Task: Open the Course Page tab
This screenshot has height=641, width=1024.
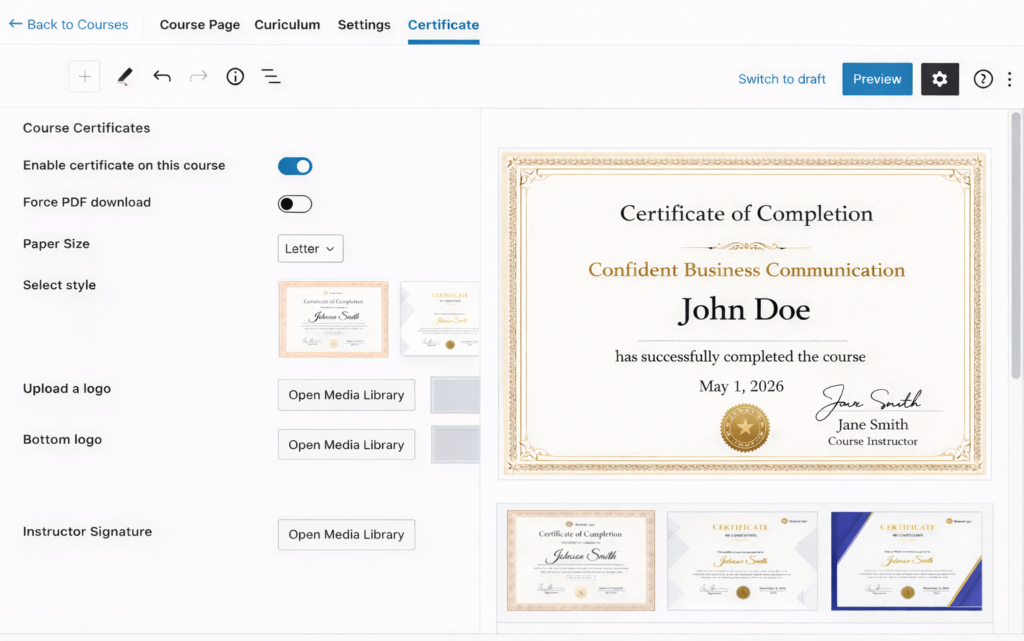Action: (x=199, y=24)
